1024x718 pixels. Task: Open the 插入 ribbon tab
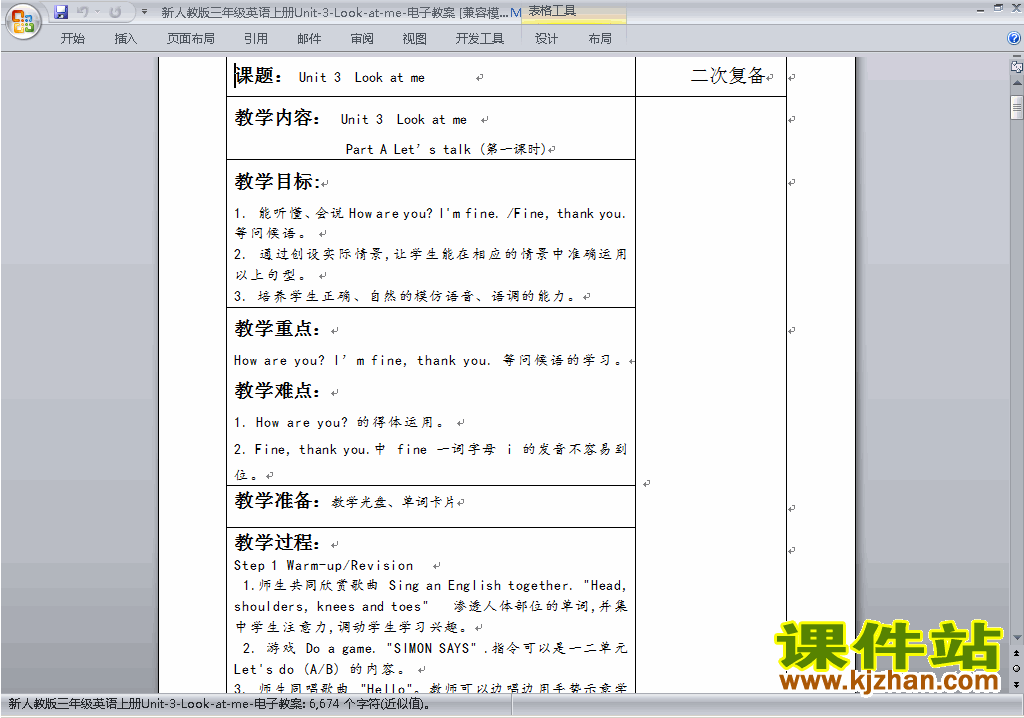(126, 39)
